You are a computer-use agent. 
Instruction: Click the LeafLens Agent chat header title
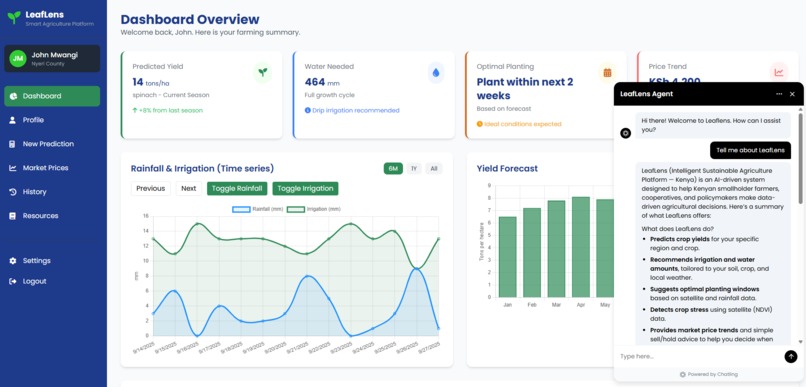click(646, 94)
